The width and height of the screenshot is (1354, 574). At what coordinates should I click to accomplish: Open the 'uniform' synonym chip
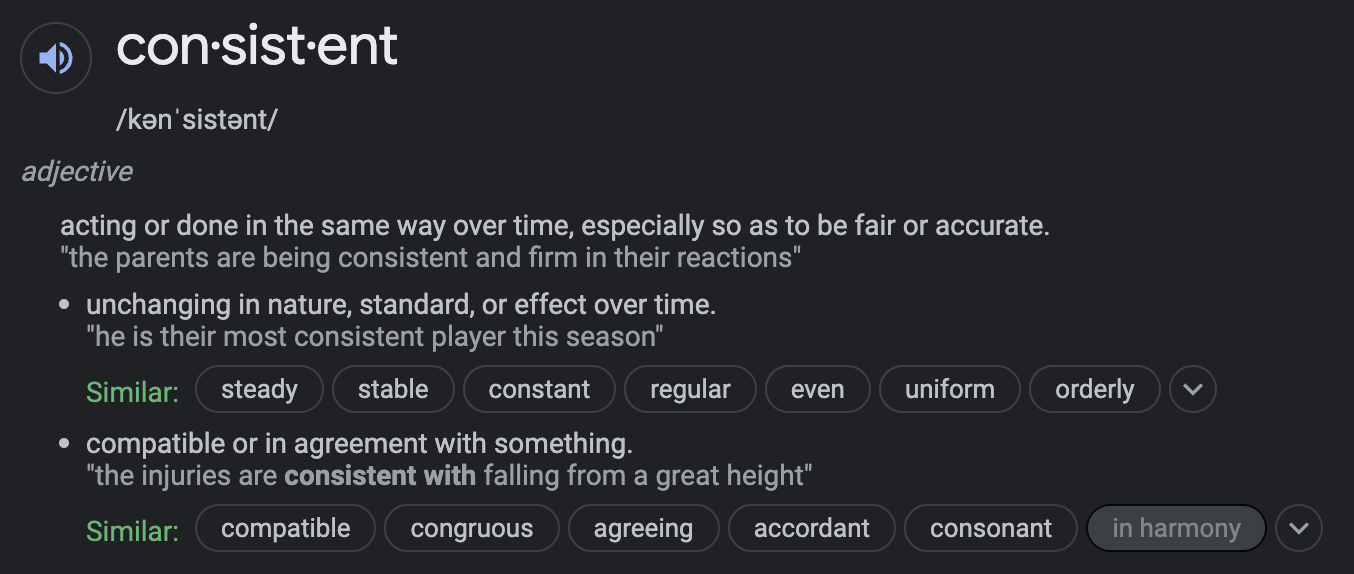coord(949,389)
